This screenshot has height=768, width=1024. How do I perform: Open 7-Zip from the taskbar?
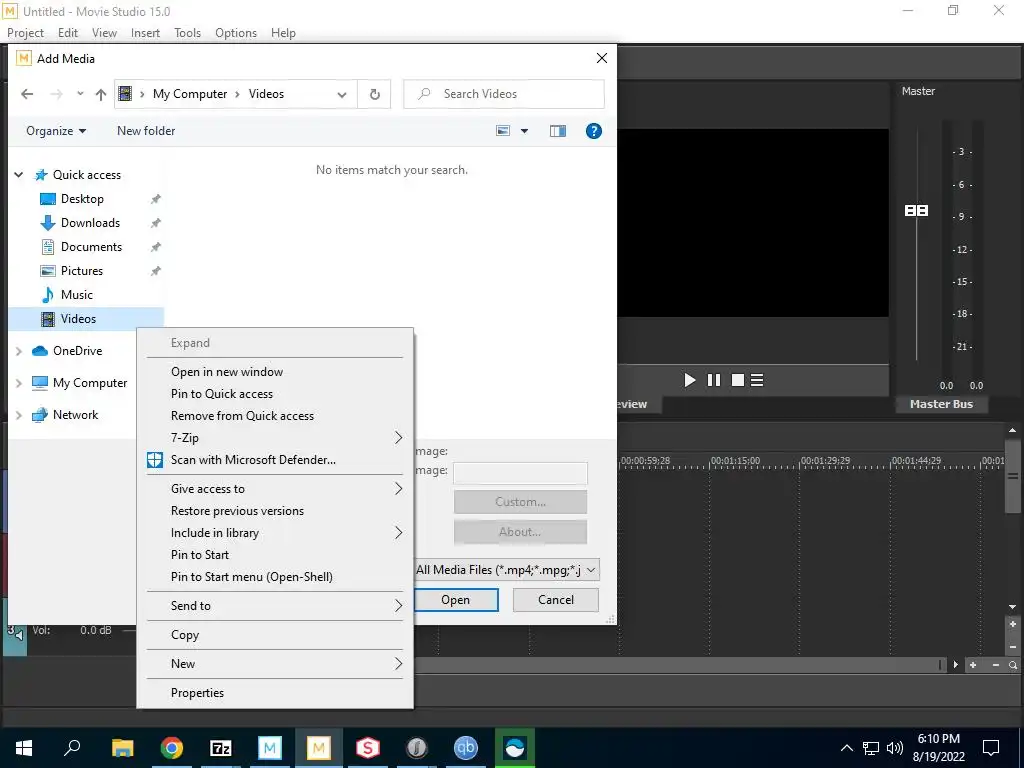point(221,748)
